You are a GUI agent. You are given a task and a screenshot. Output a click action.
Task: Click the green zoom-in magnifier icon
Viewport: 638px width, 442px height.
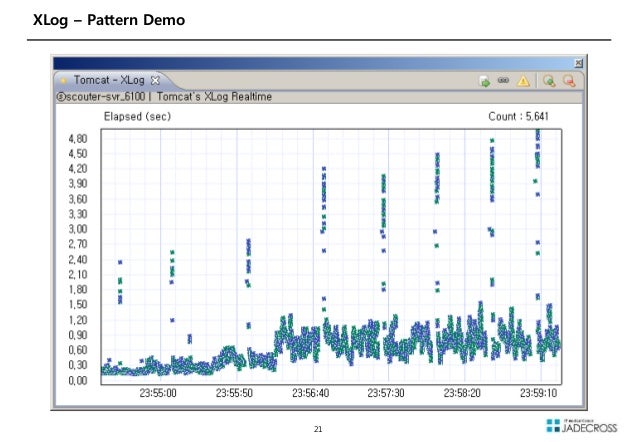(x=548, y=80)
